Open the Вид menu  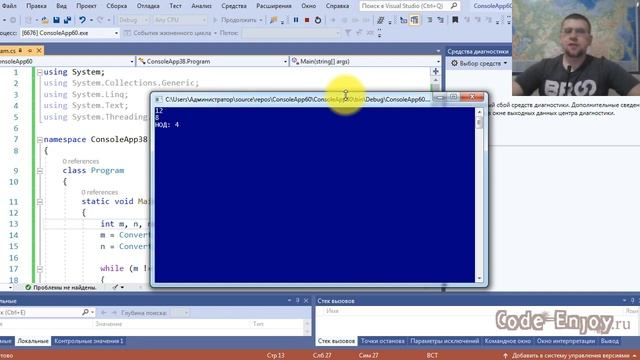coord(61,6)
